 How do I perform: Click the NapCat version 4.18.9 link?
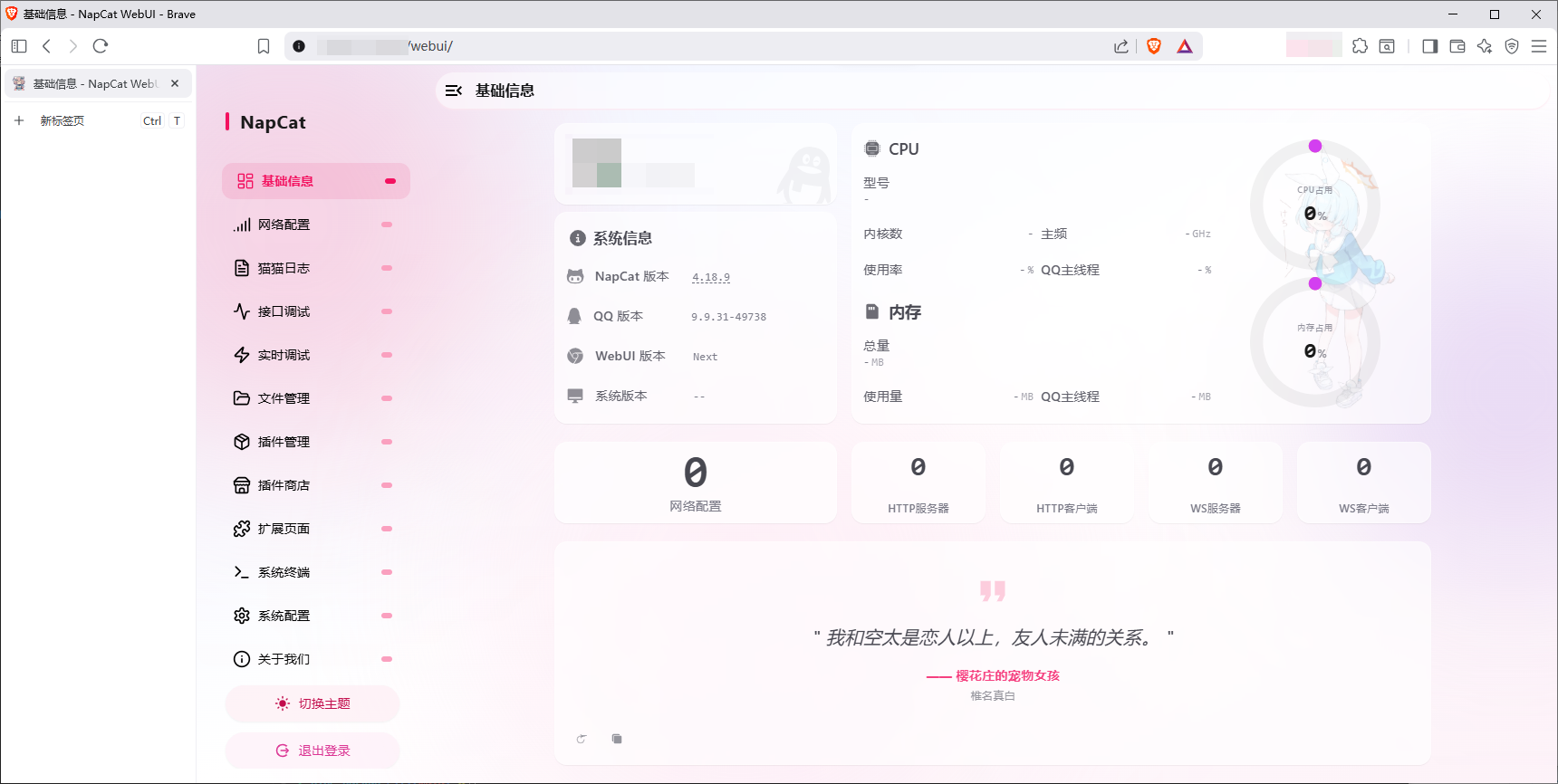pyautogui.click(x=711, y=278)
